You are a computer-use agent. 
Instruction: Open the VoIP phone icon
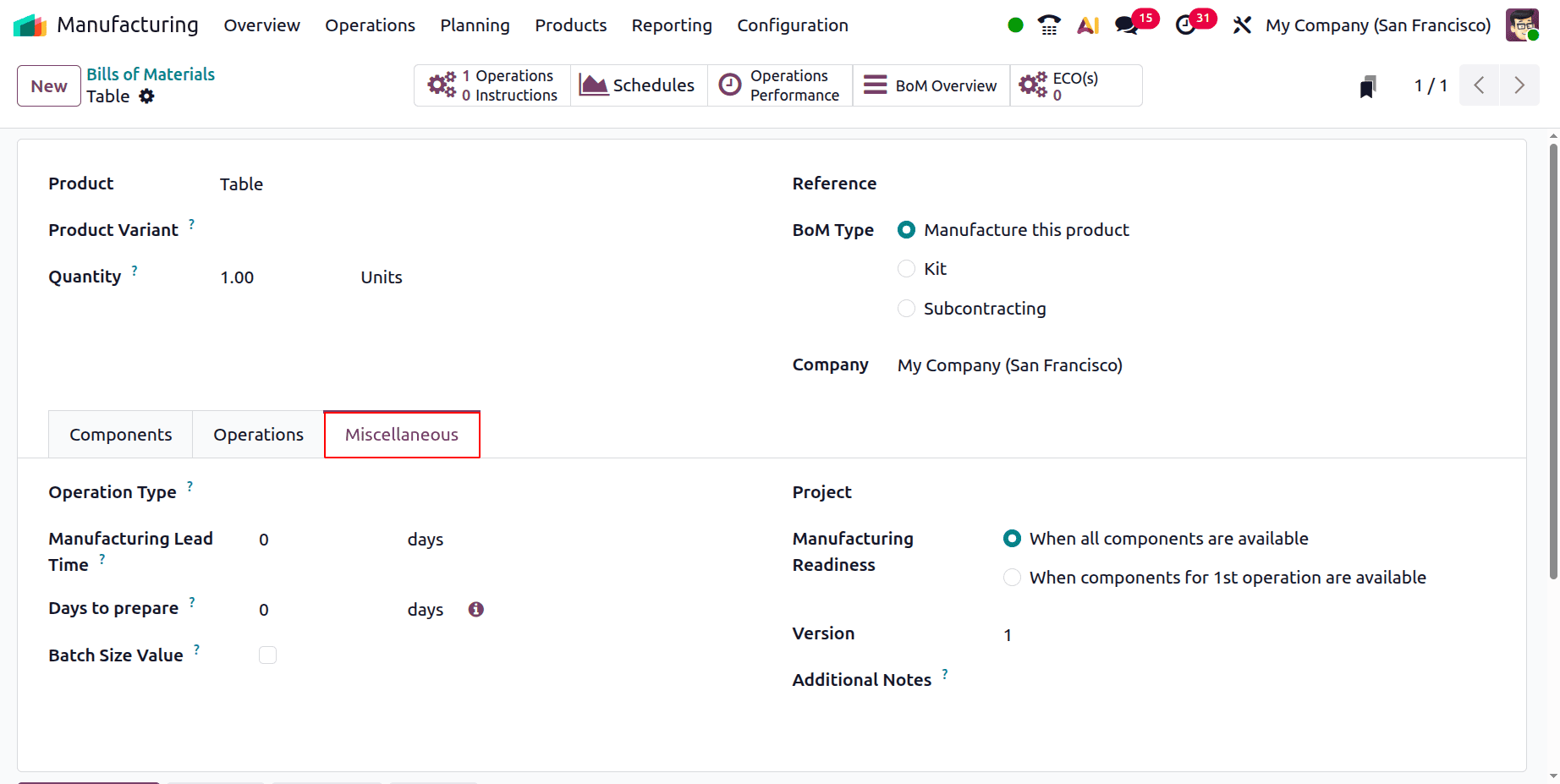click(x=1049, y=25)
